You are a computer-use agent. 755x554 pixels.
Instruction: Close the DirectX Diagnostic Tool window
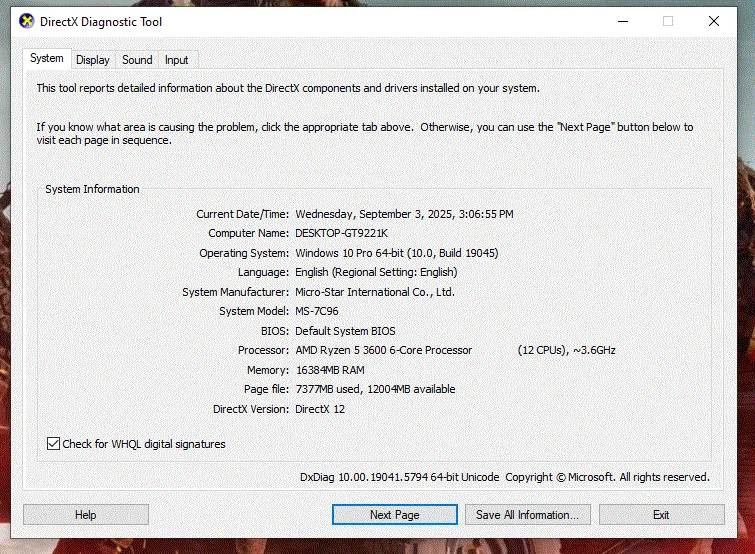coord(714,21)
